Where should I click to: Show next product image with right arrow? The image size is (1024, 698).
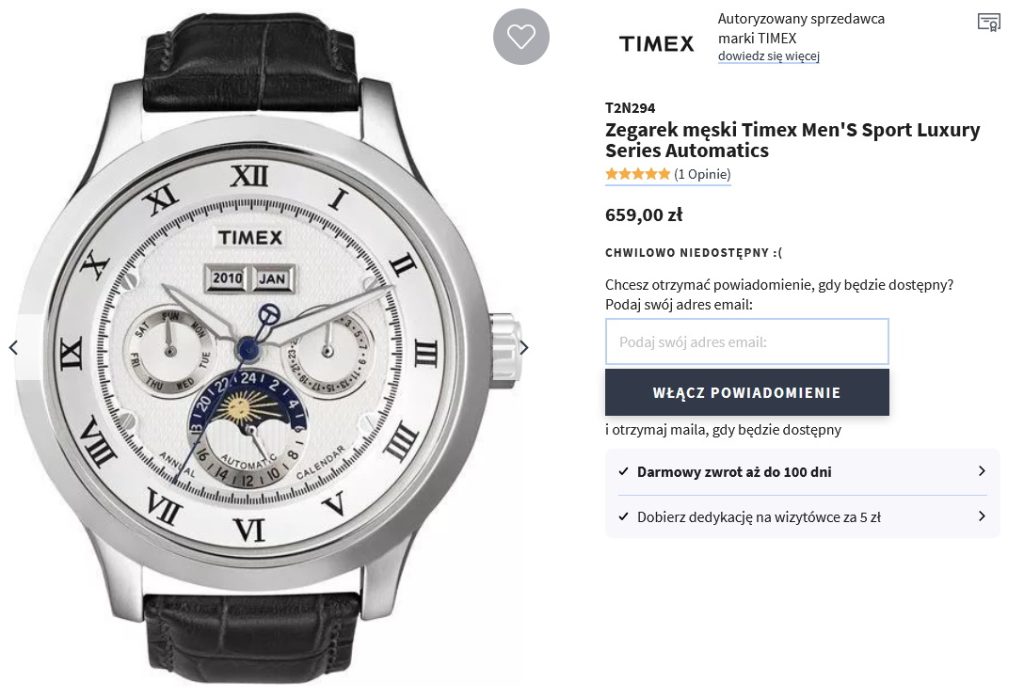coord(524,348)
